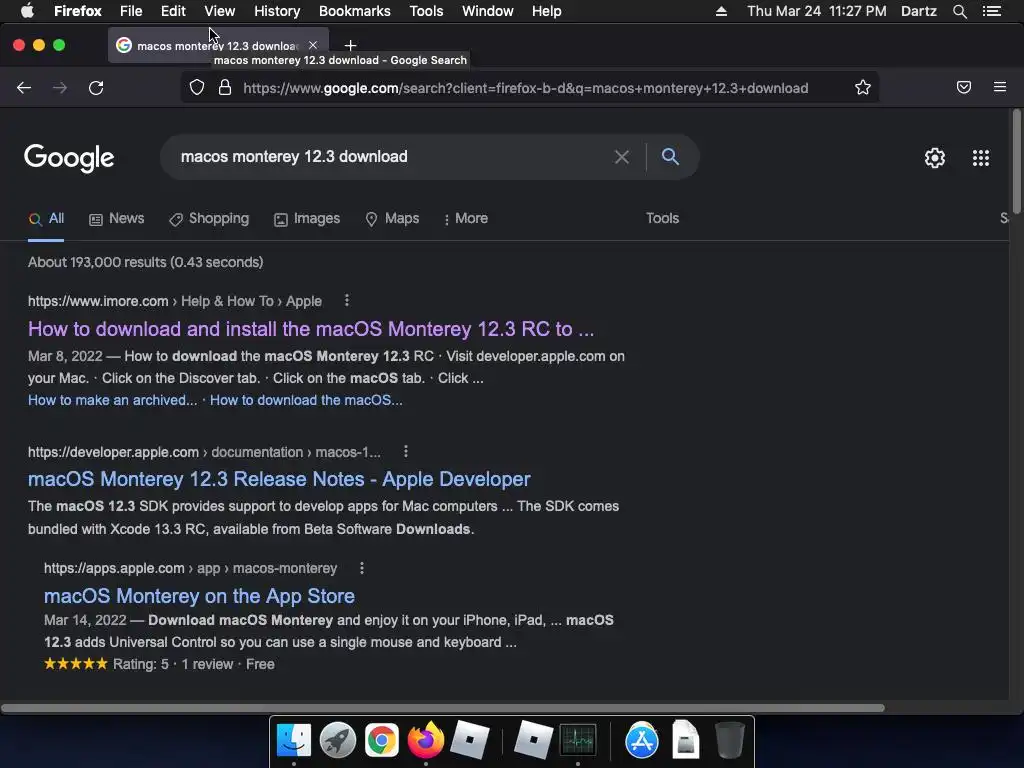Go back with the browser back arrow
The width and height of the screenshot is (1024, 768).
[24, 88]
